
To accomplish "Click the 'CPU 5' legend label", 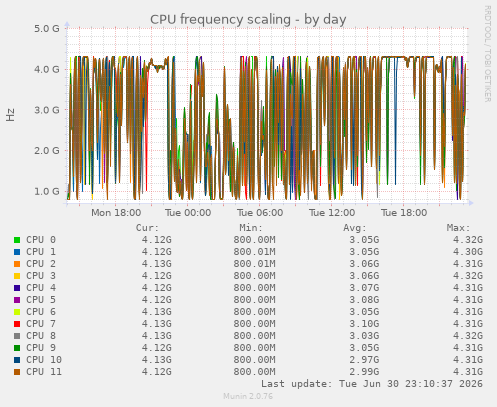I will (x=41, y=300).
